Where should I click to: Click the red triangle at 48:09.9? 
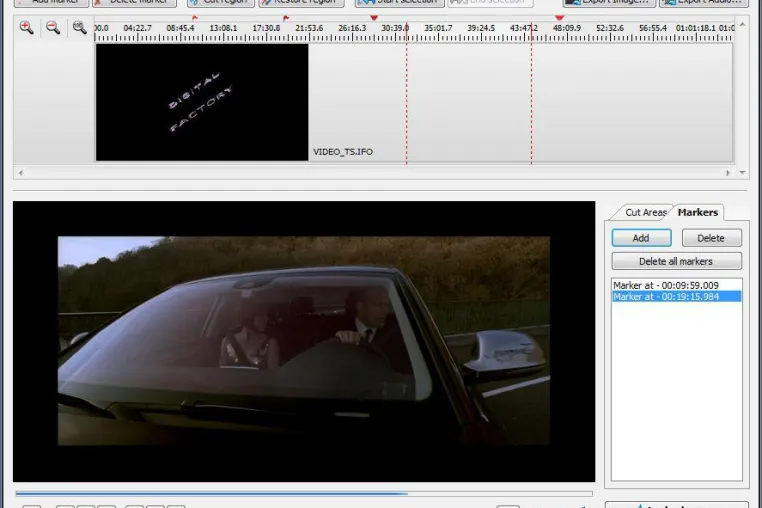[x=559, y=18]
